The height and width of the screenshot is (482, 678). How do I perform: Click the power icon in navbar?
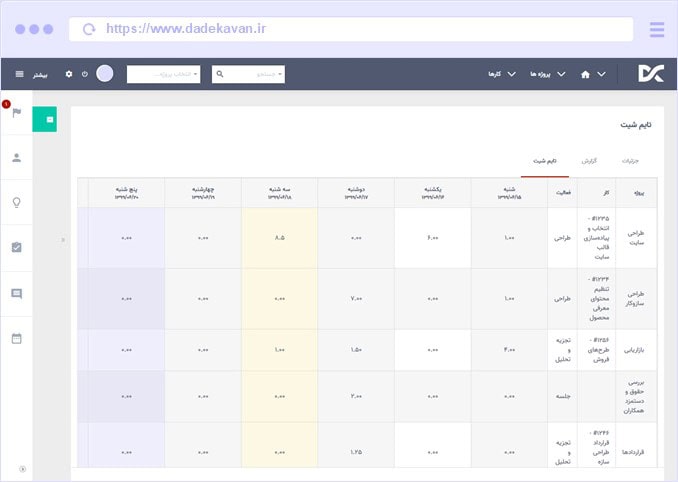84,74
